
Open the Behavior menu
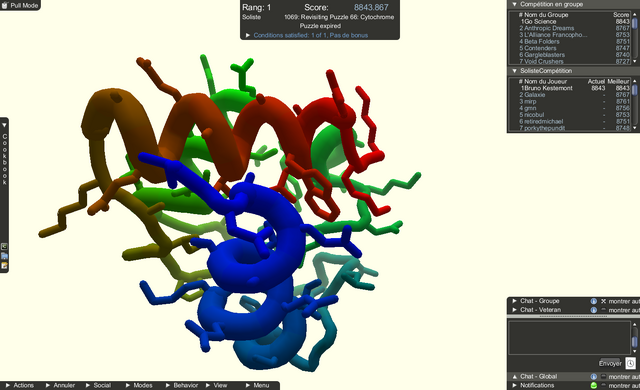(x=182, y=386)
